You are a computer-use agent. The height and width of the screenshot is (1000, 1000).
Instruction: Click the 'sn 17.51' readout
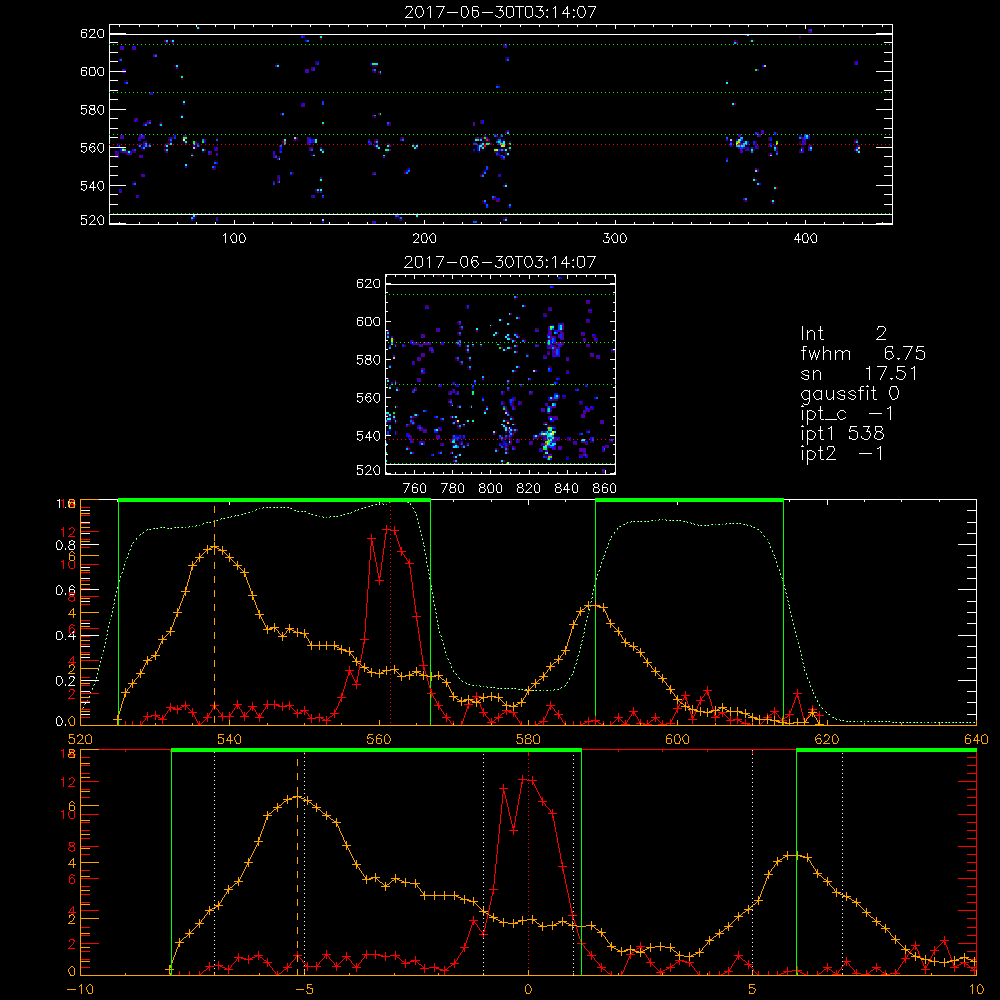[859, 373]
